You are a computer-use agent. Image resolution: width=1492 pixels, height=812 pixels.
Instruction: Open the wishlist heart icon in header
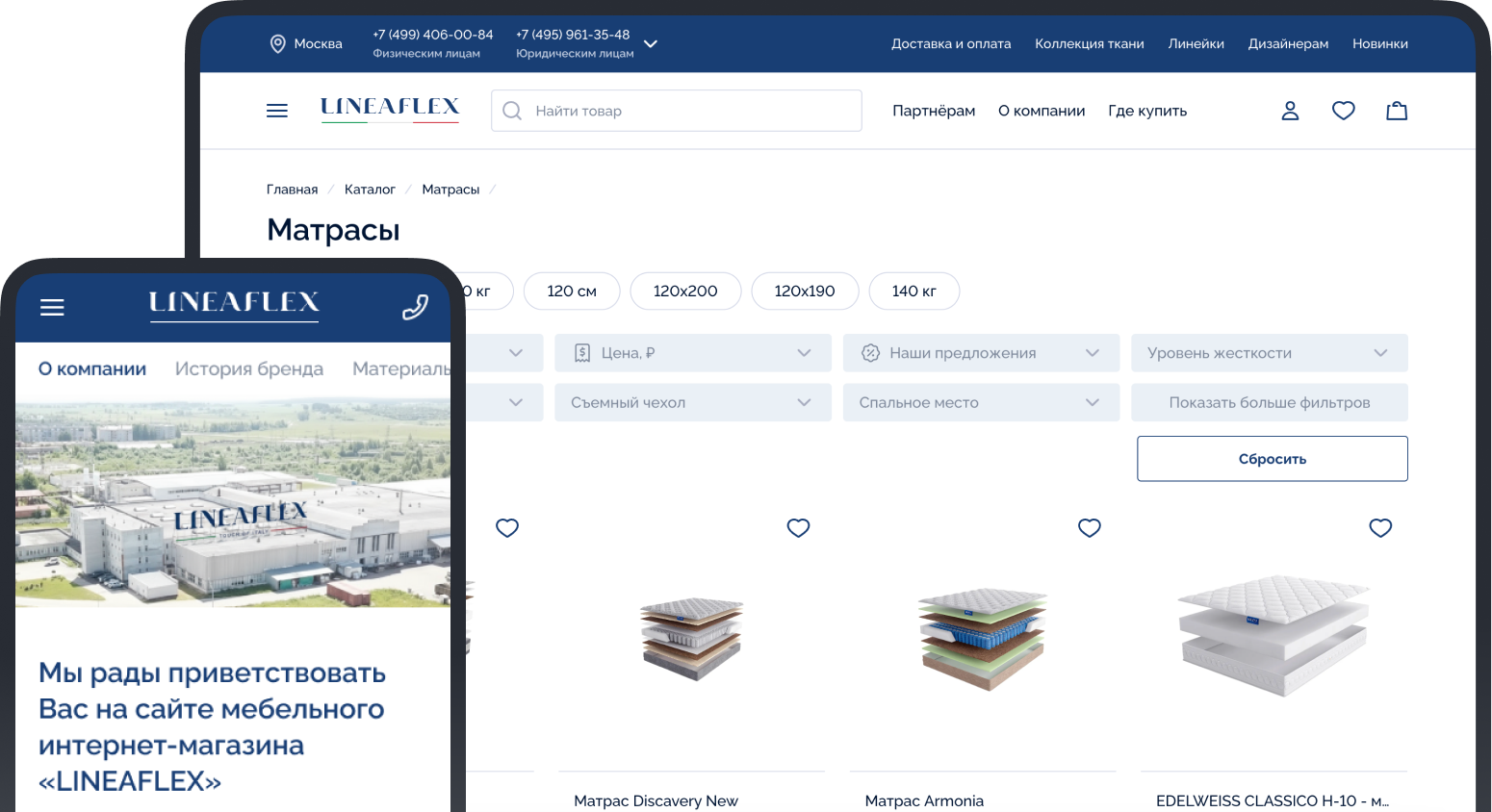[x=1343, y=111]
